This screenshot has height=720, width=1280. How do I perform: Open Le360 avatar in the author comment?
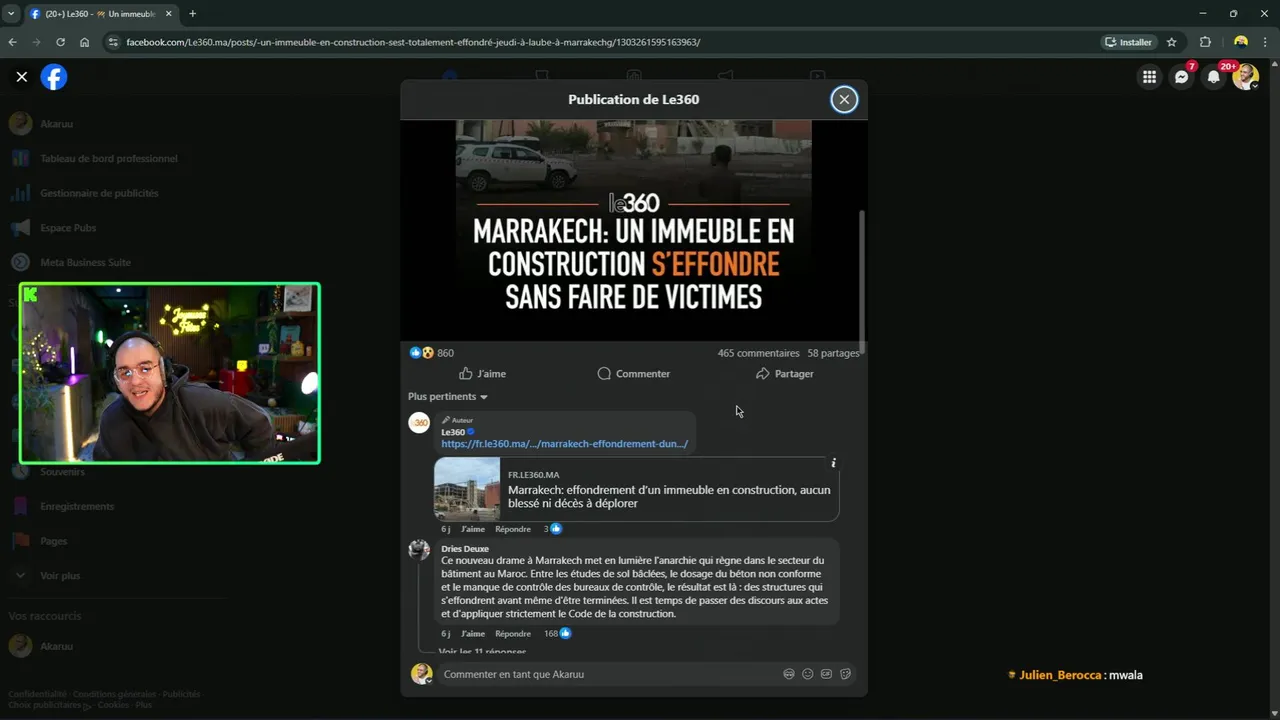(x=419, y=423)
